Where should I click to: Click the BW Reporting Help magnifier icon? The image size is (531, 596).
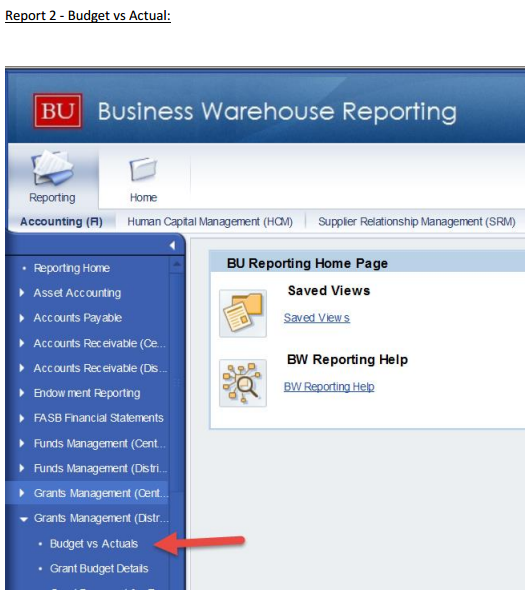pyautogui.click(x=243, y=383)
